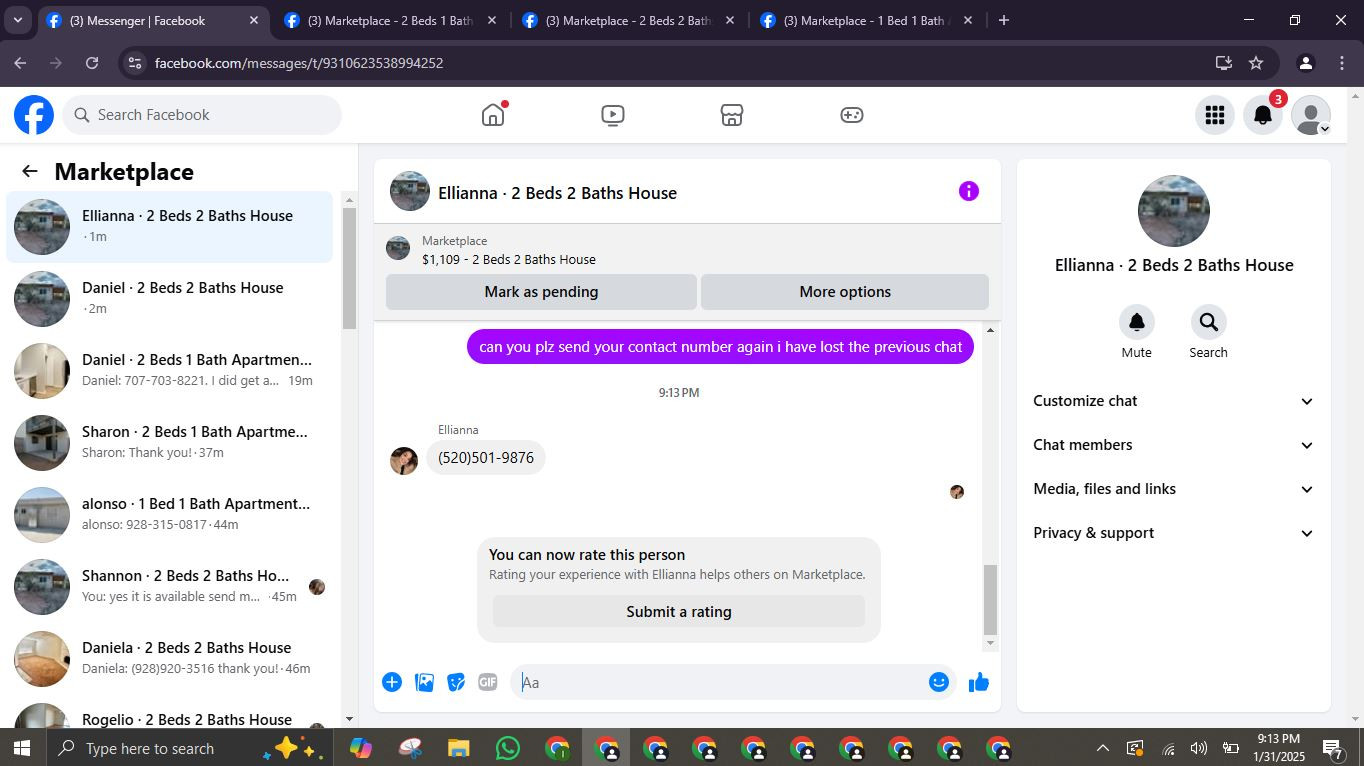This screenshot has height=766, width=1364.
Task: Open File Explorer from the taskbar
Action: click(459, 748)
